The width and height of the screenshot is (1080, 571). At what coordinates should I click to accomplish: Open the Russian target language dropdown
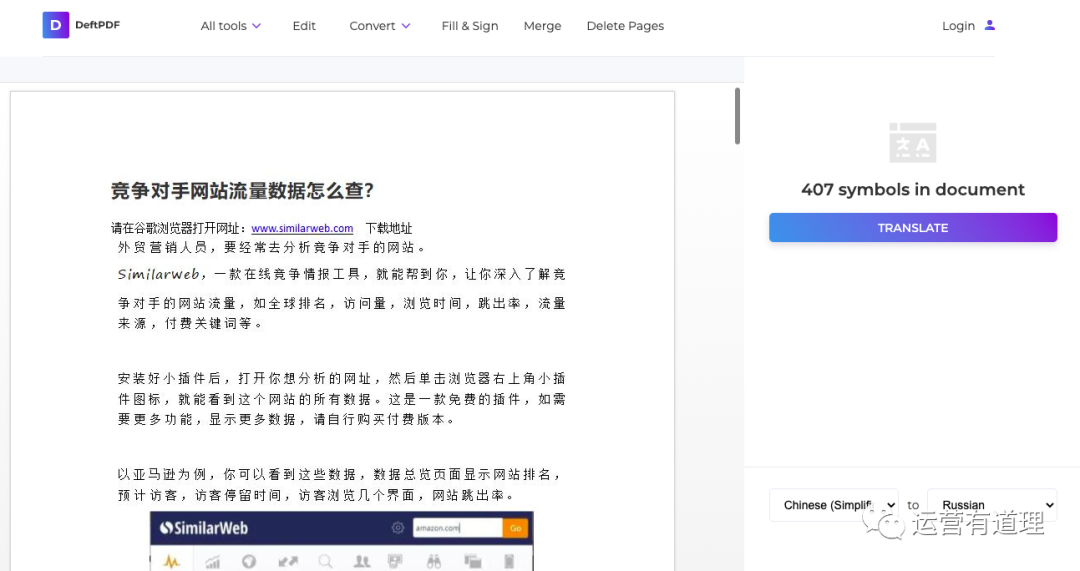point(991,505)
